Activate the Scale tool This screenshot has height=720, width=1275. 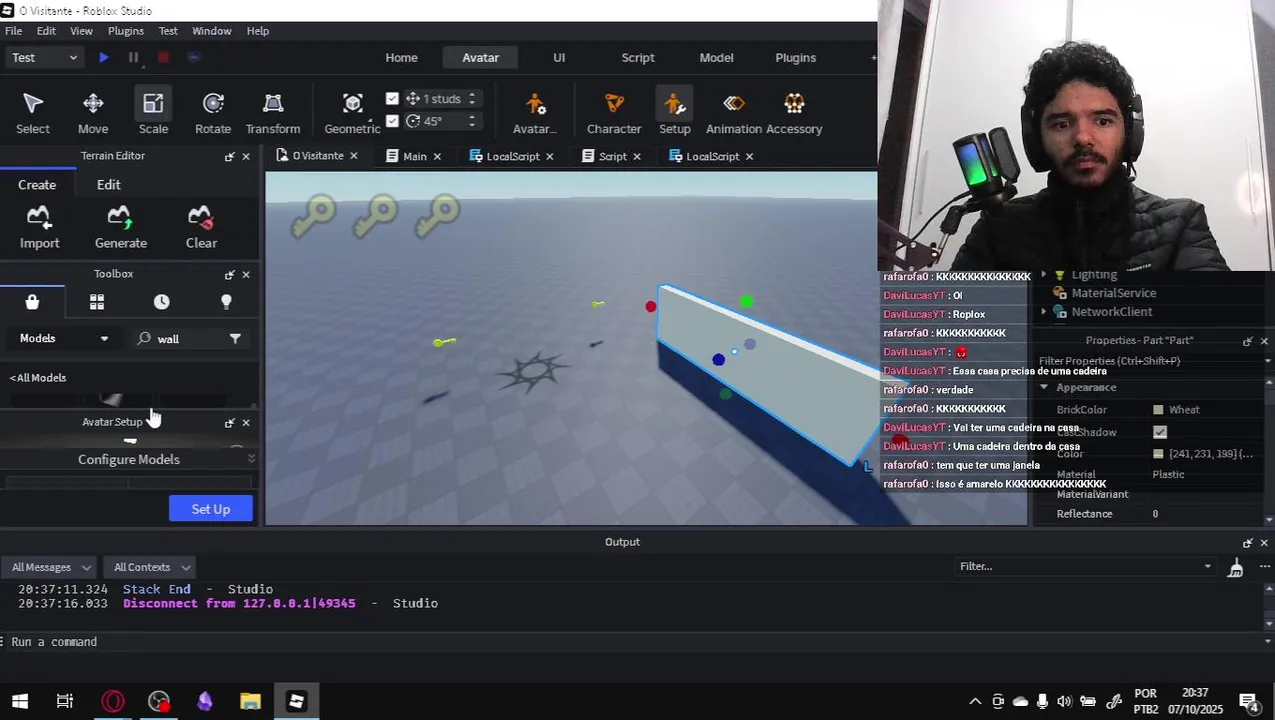point(153,113)
